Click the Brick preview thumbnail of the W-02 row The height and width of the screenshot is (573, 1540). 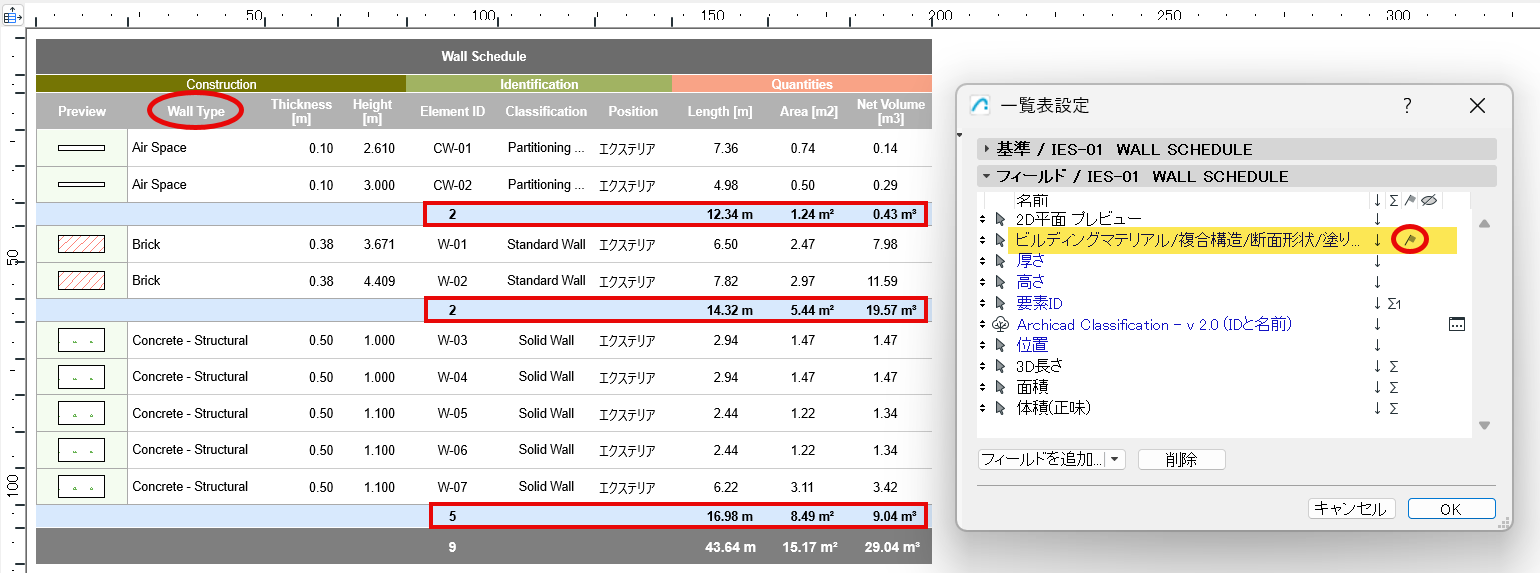coord(82,280)
